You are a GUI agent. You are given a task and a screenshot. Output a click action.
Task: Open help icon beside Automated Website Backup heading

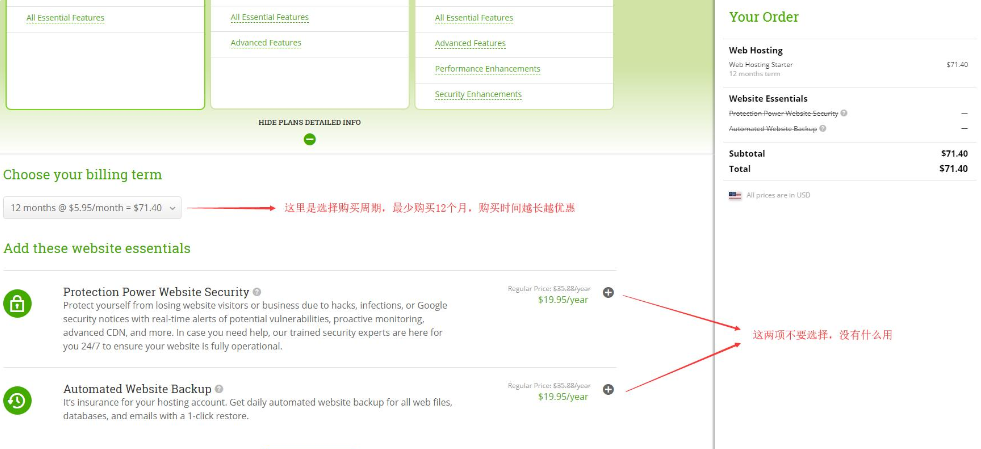point(219,389)
